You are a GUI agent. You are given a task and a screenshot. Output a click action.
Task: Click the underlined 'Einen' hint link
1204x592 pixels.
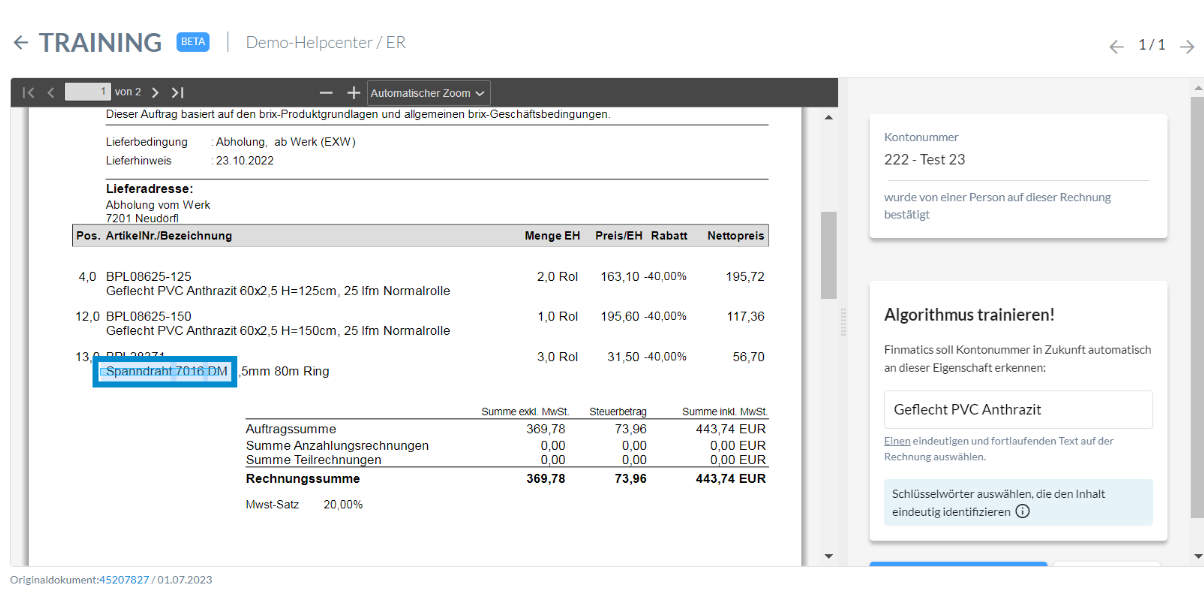(897, 441)
